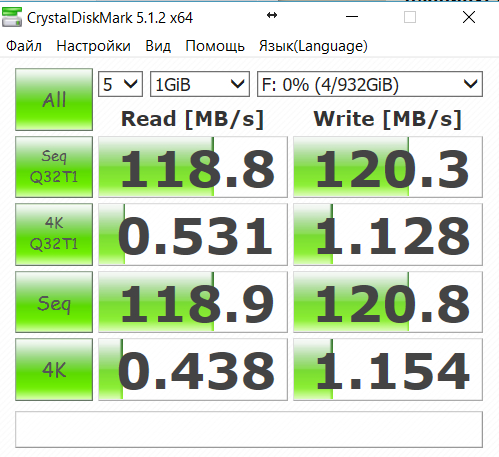Close the CrystalDiskMark window
499x457 pixels.
pyautogui.click(x=469, y=17)
